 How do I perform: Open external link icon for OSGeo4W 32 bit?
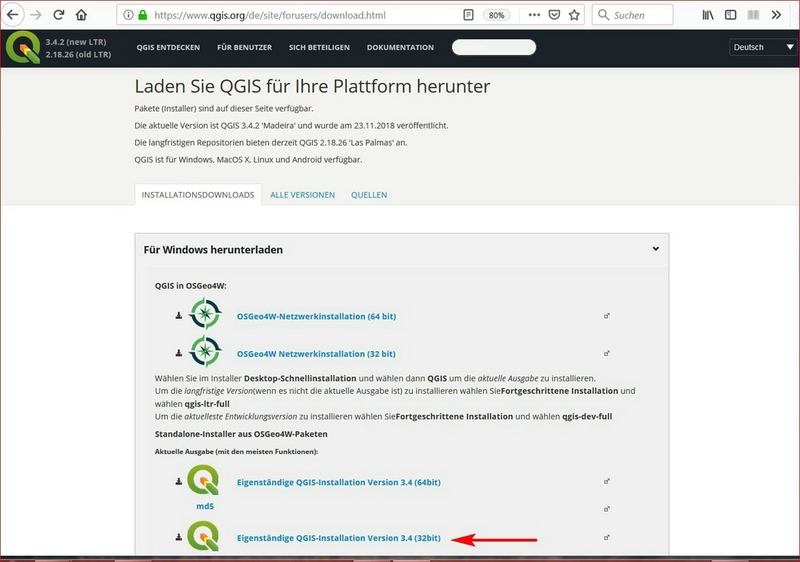(x=607, y=353)
